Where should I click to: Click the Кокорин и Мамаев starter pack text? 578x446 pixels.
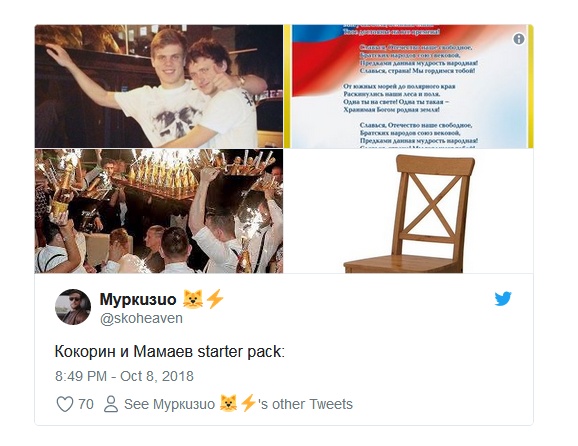(170, 352)
